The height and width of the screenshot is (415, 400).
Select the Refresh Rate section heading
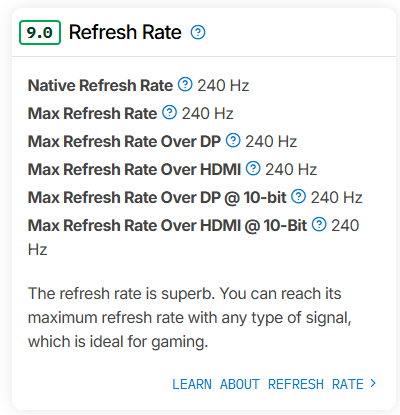125,32
